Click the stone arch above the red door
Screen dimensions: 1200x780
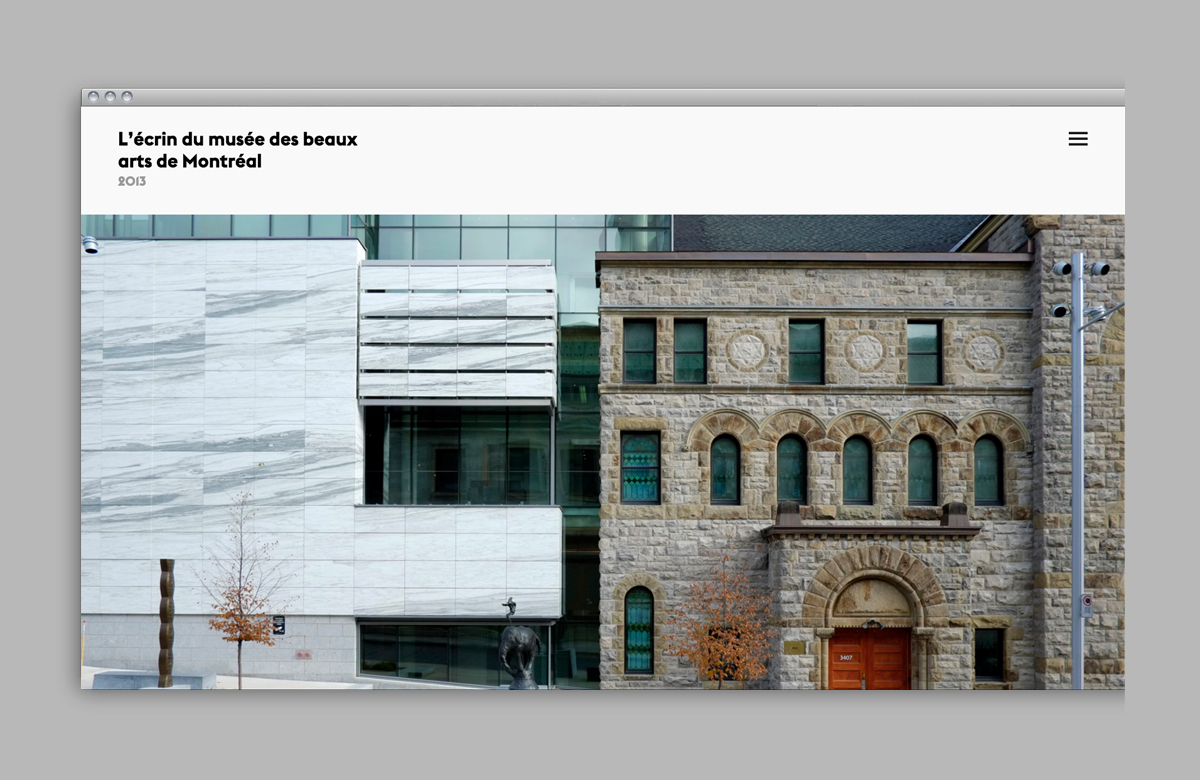tap(874, 570)
